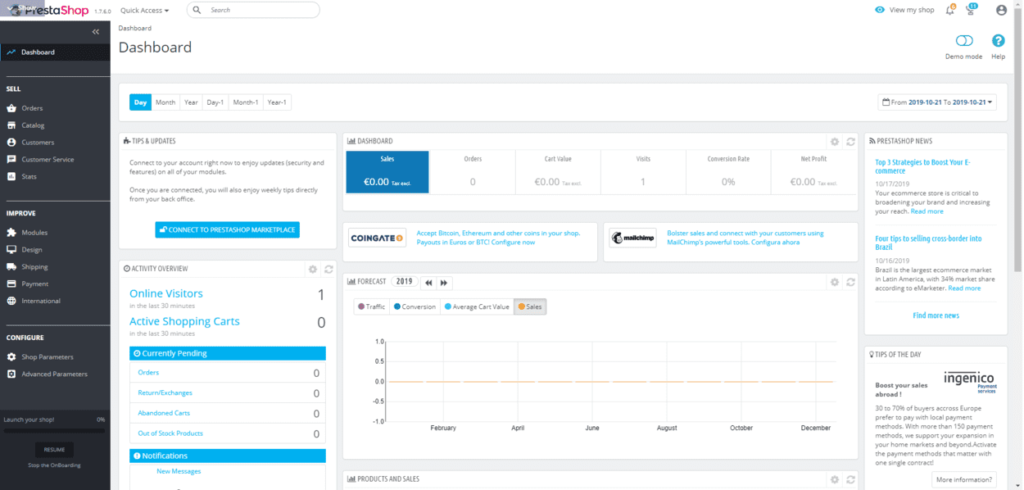Refresh the Forecast panel
The height and width of the screenshot is (490, 1024).
pyautogui.click(x=850, y=282)
